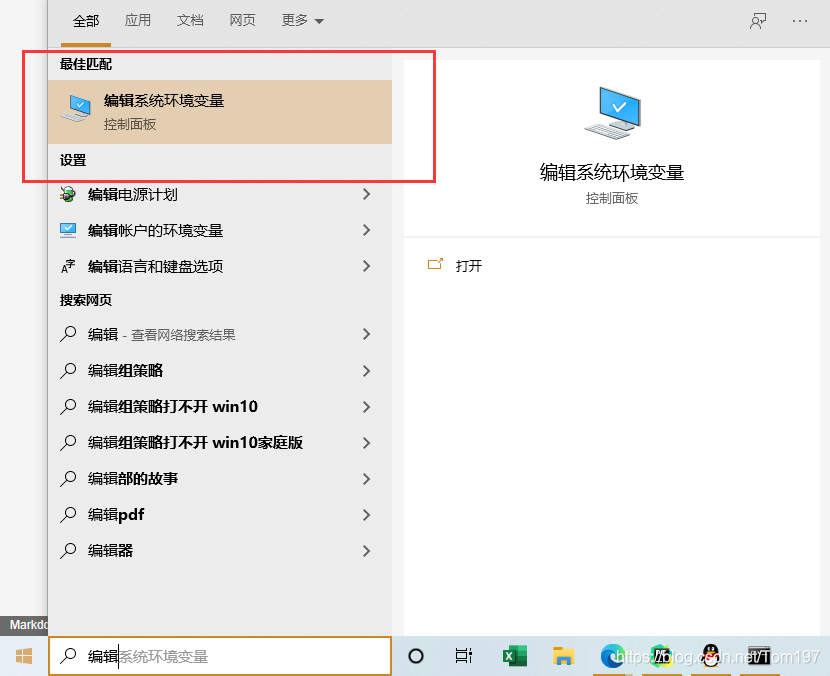Click the search magnifier beside 编辑组策略
Viewport: 830px width, 676px height.
click(x=68, y=371)
